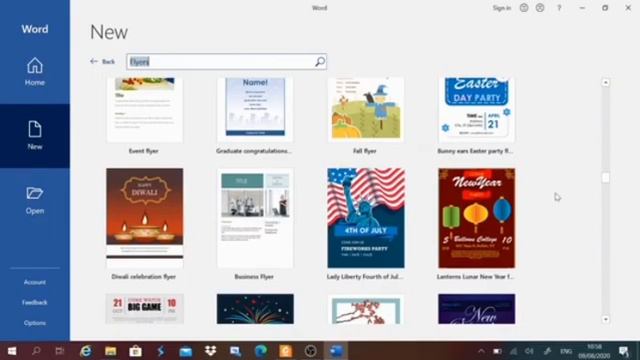
Task: Click the frown feedback icon in title bar
Action: 540,8
